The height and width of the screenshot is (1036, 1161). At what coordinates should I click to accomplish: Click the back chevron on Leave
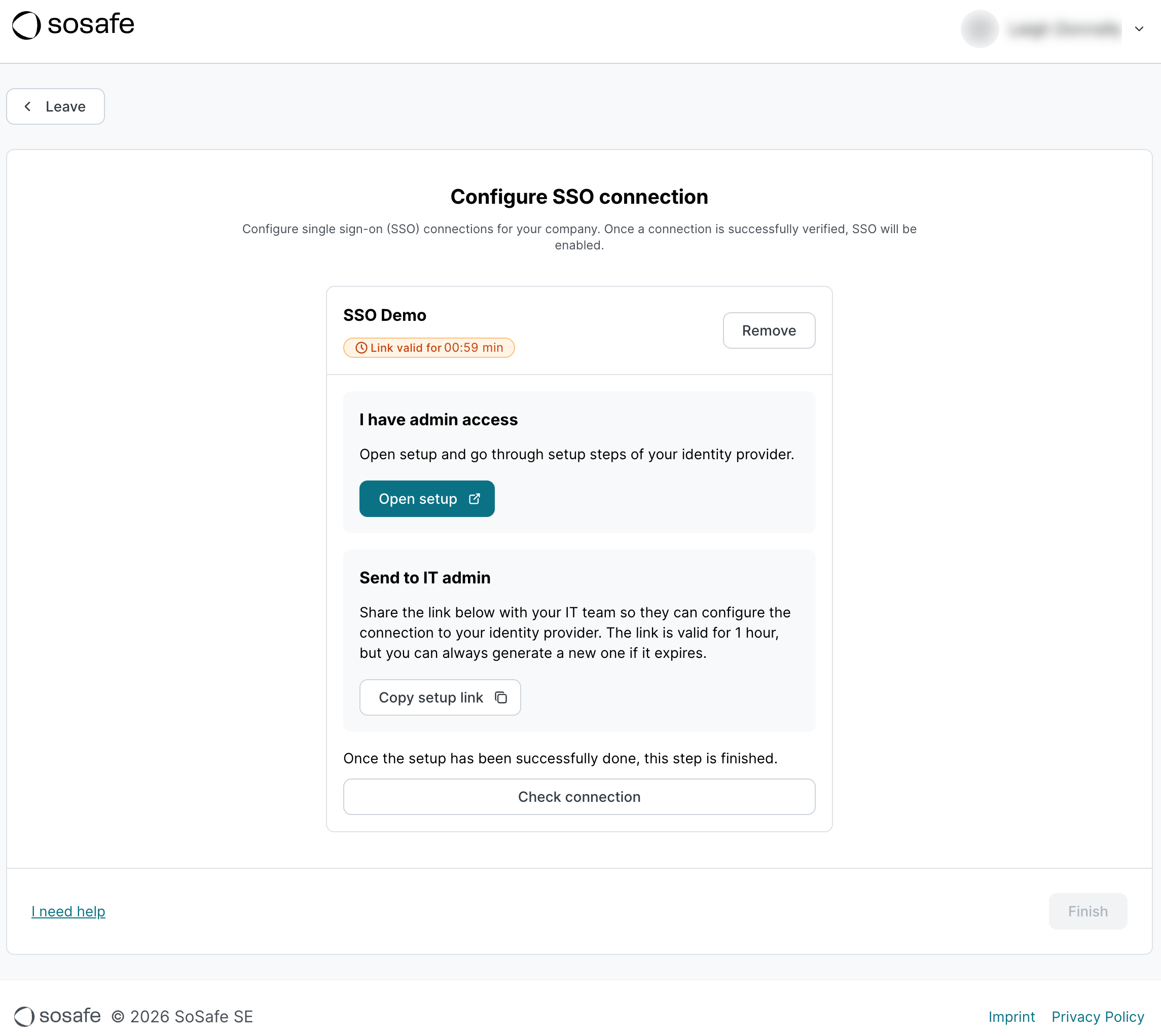(28, 106)
